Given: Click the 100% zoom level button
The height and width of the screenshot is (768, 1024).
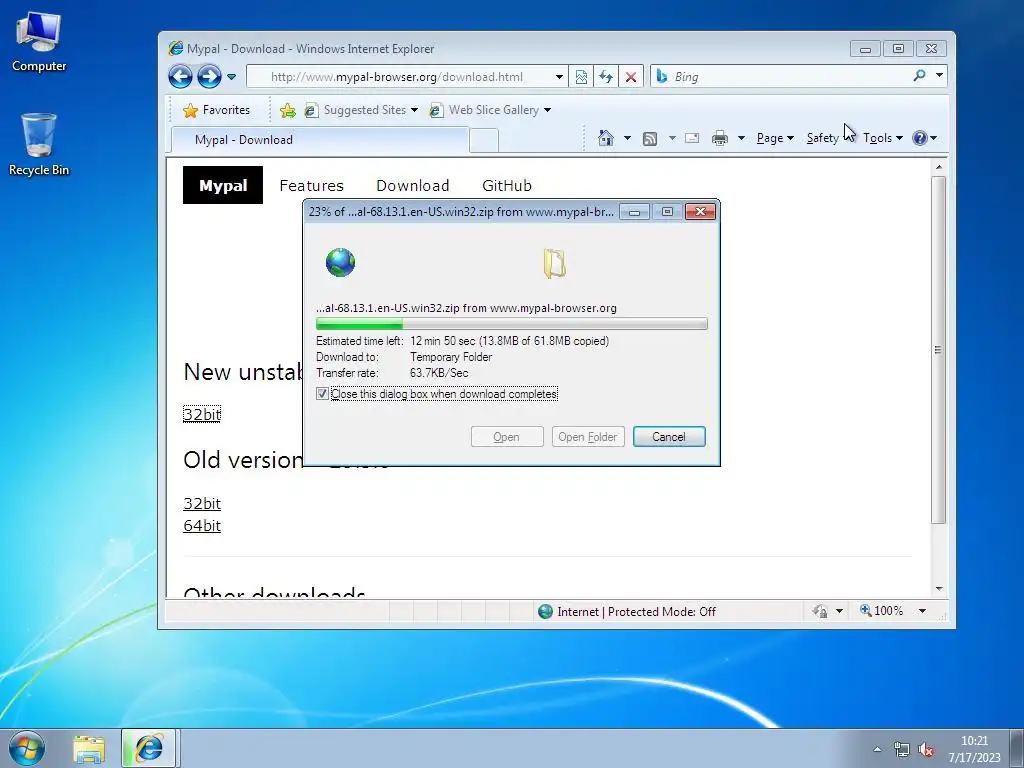Looking at the screenshot, I should [x=882, y=611].
